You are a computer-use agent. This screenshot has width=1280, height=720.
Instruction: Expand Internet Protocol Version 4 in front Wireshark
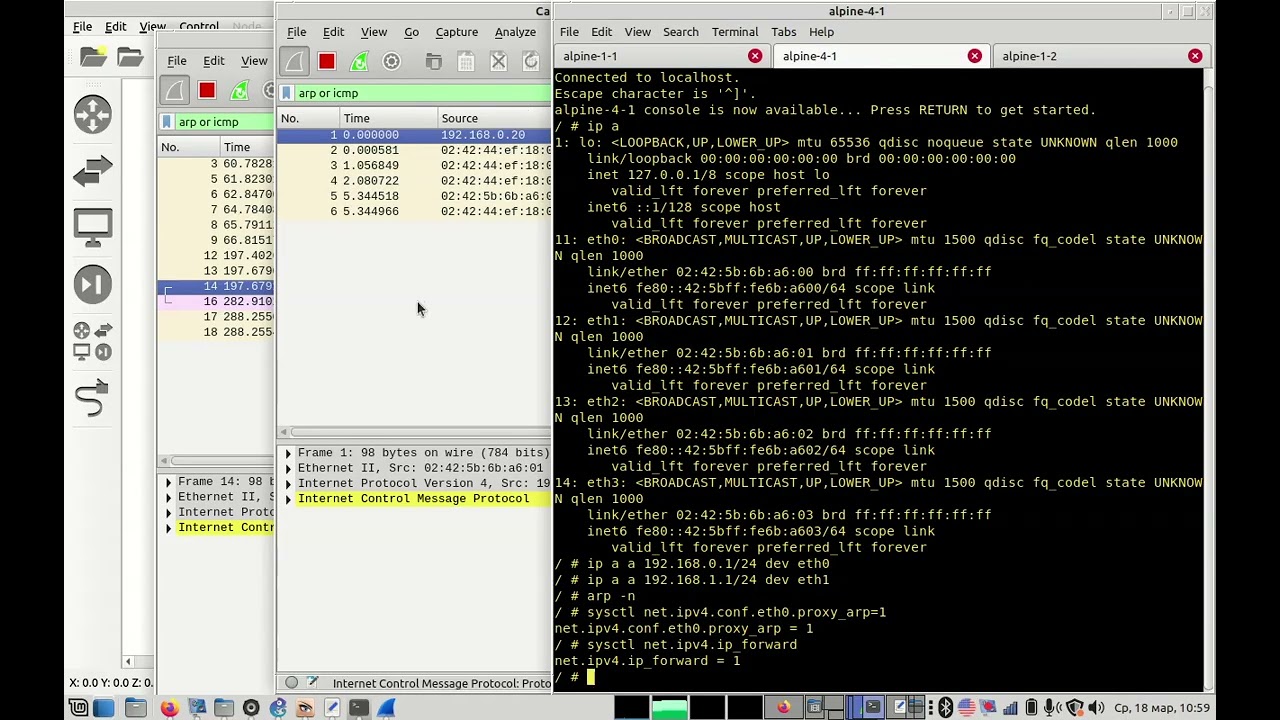coord(288,483)
